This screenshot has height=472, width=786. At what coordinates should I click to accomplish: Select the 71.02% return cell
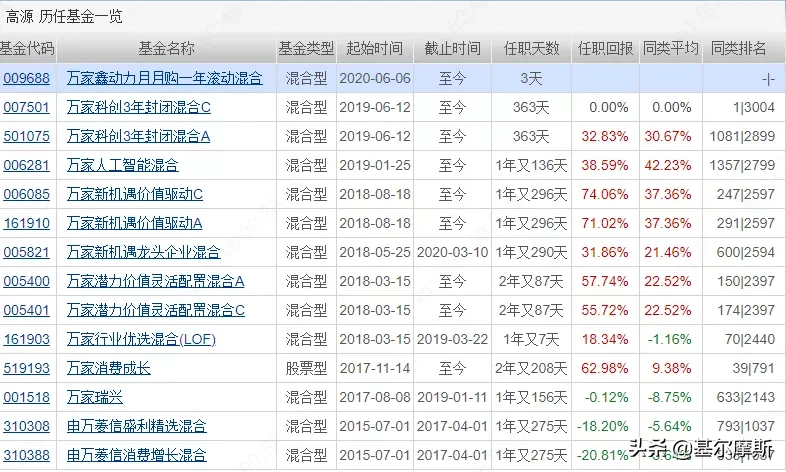[605, 223]
